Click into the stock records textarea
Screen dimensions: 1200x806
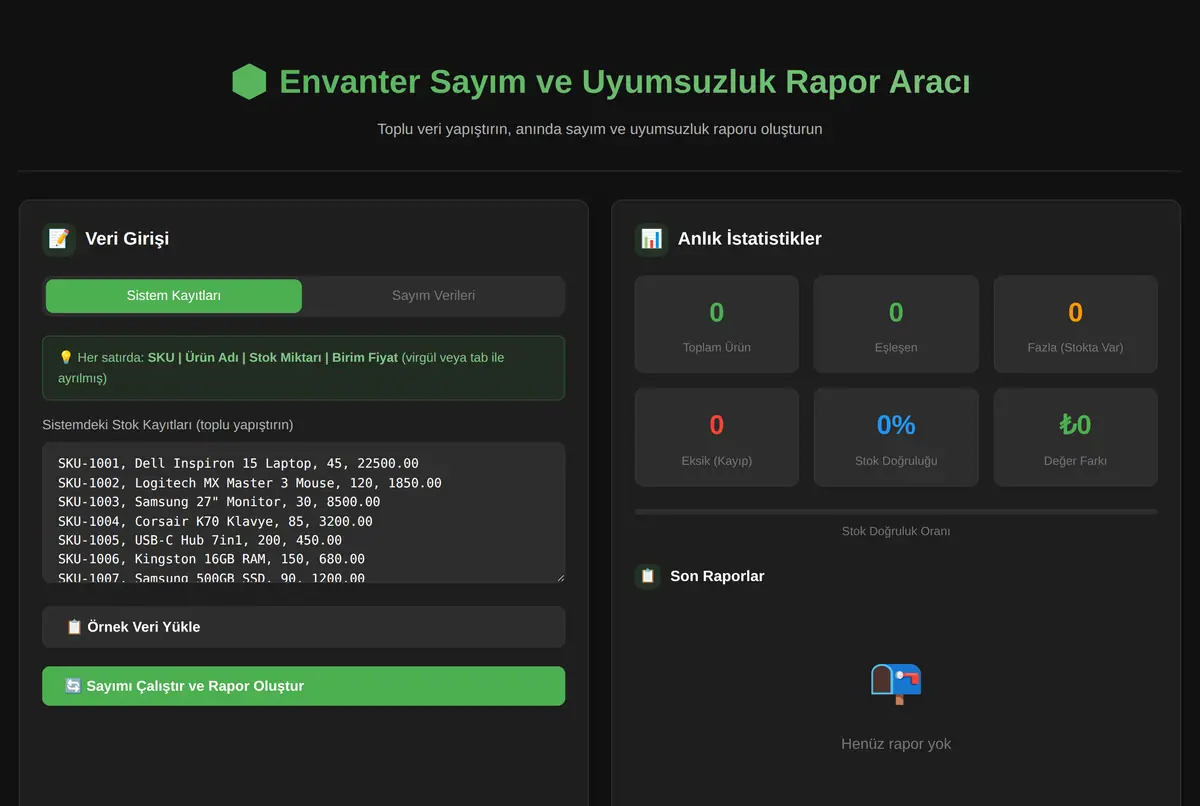[304, 513]
